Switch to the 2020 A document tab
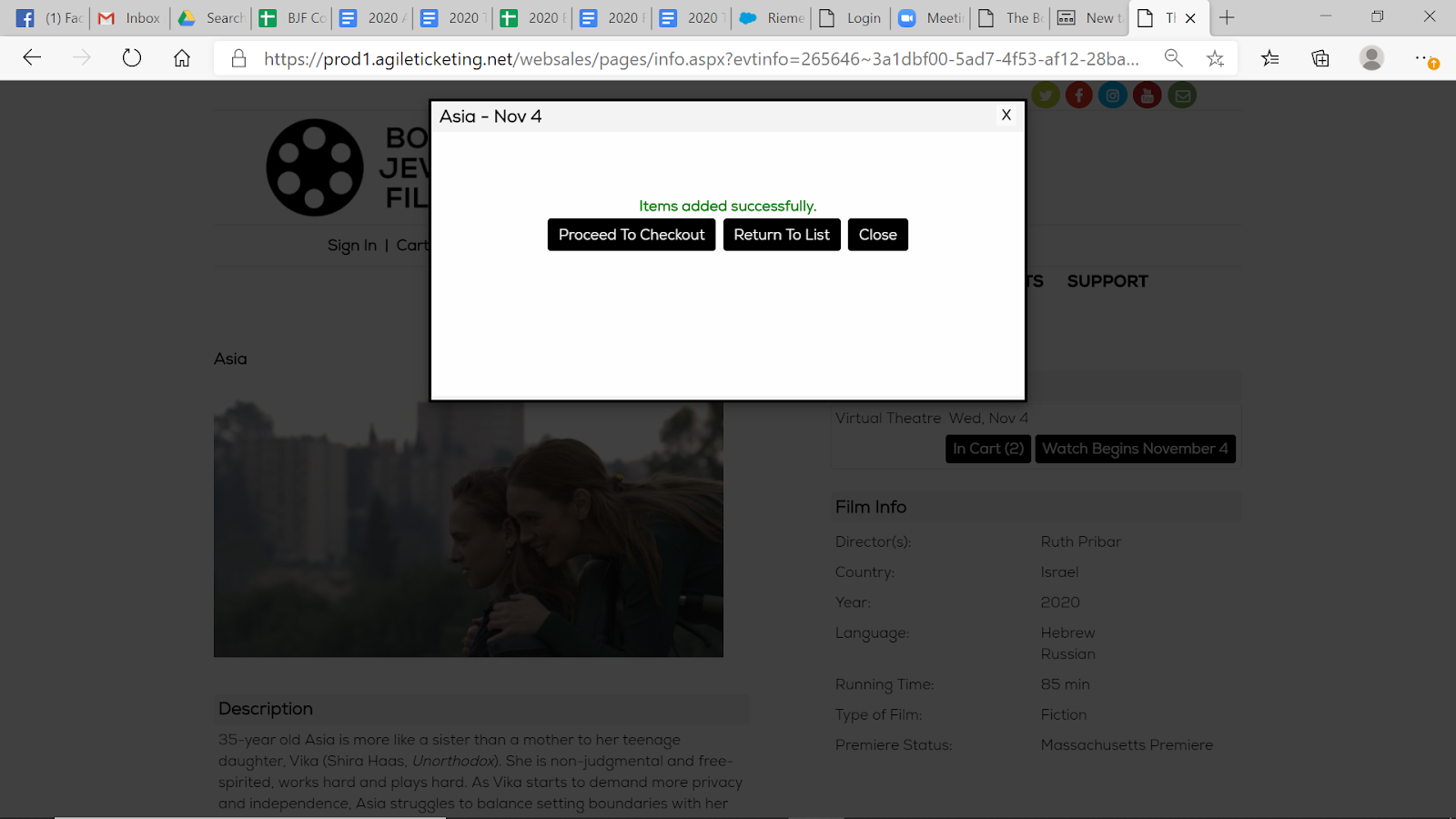The width and height of the screenshot is (1456, 819). [372, 17]
